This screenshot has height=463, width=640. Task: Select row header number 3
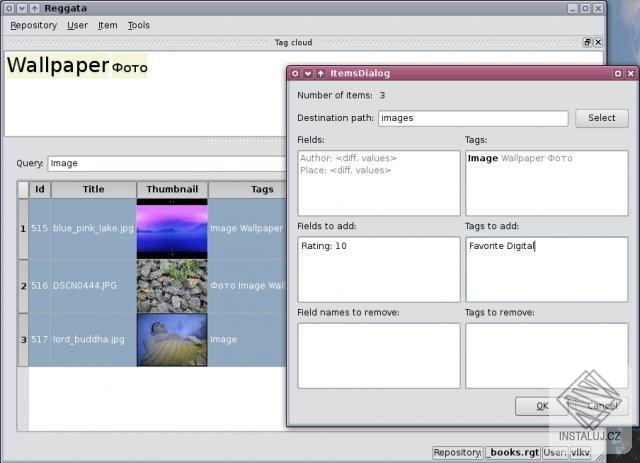[23, 340]
